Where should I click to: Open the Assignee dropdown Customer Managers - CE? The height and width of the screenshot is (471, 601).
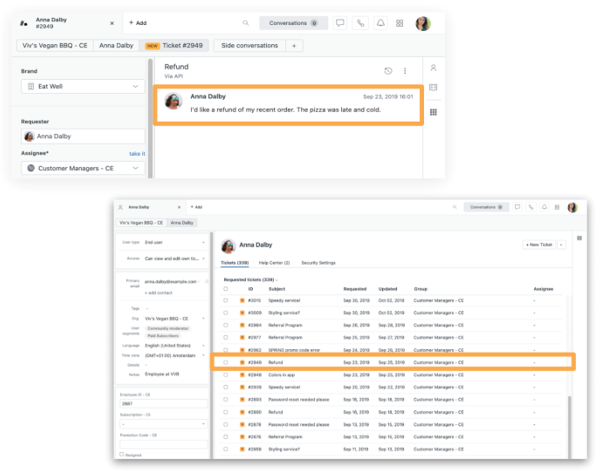pos(82,168)
